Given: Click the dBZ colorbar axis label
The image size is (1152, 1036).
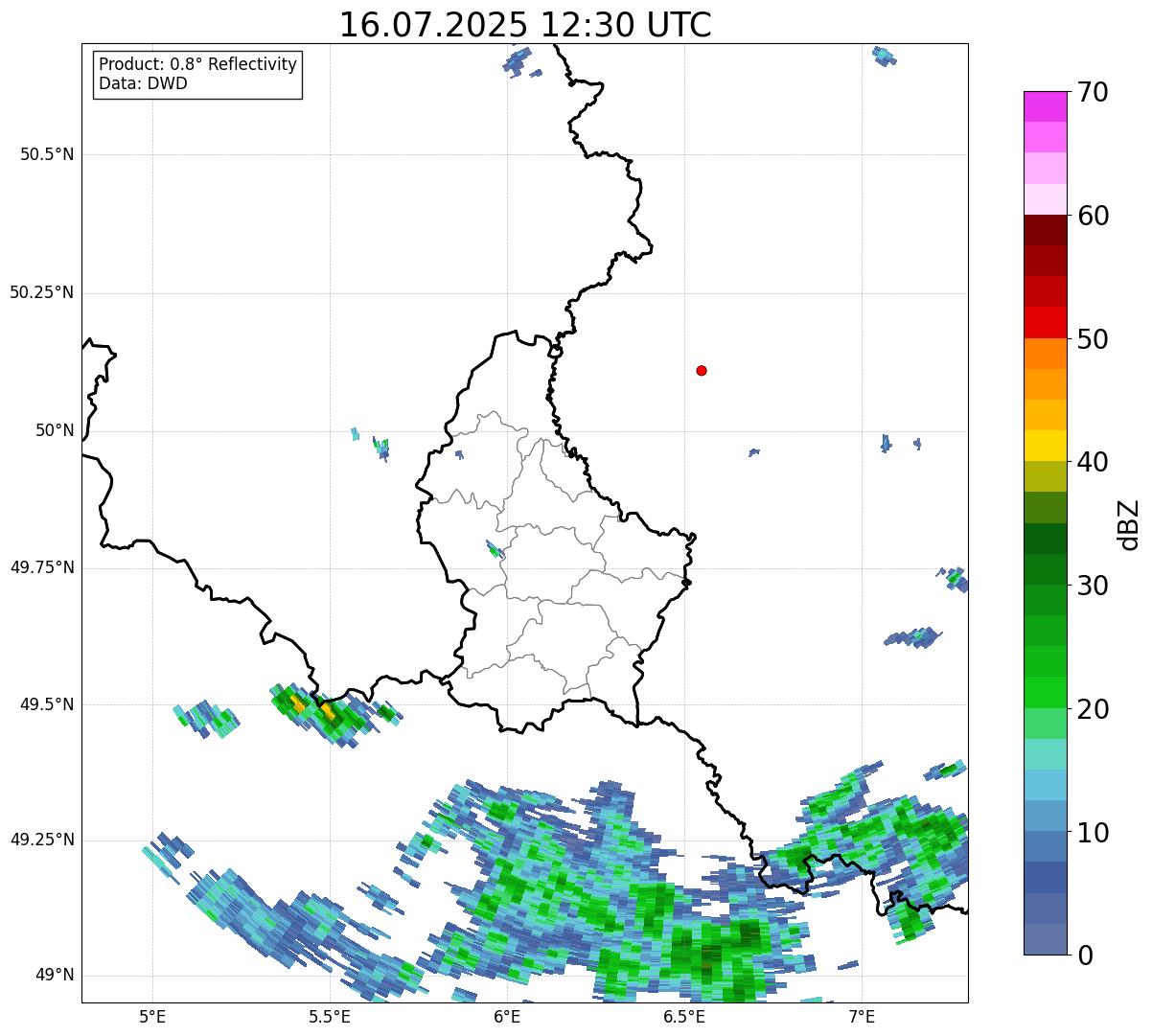Looking at the screenshot, I should tap(1129, 523).
